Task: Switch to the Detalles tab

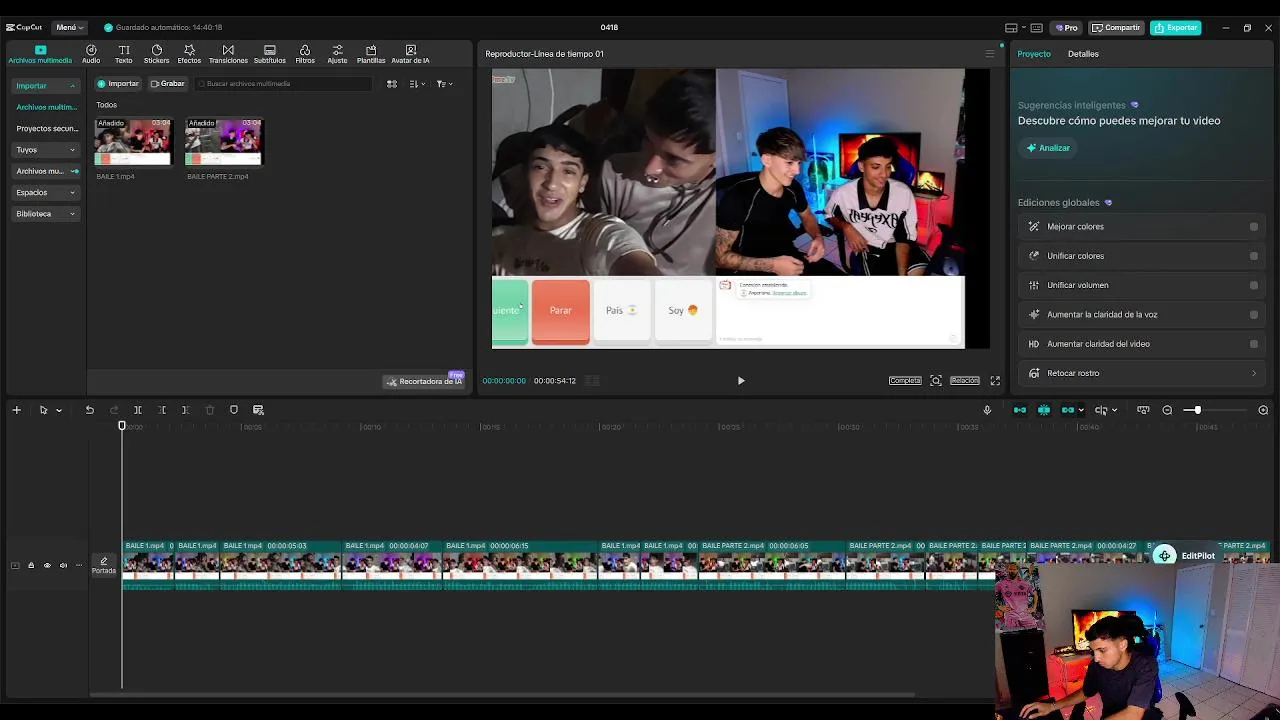Action: click(1083, 54)
